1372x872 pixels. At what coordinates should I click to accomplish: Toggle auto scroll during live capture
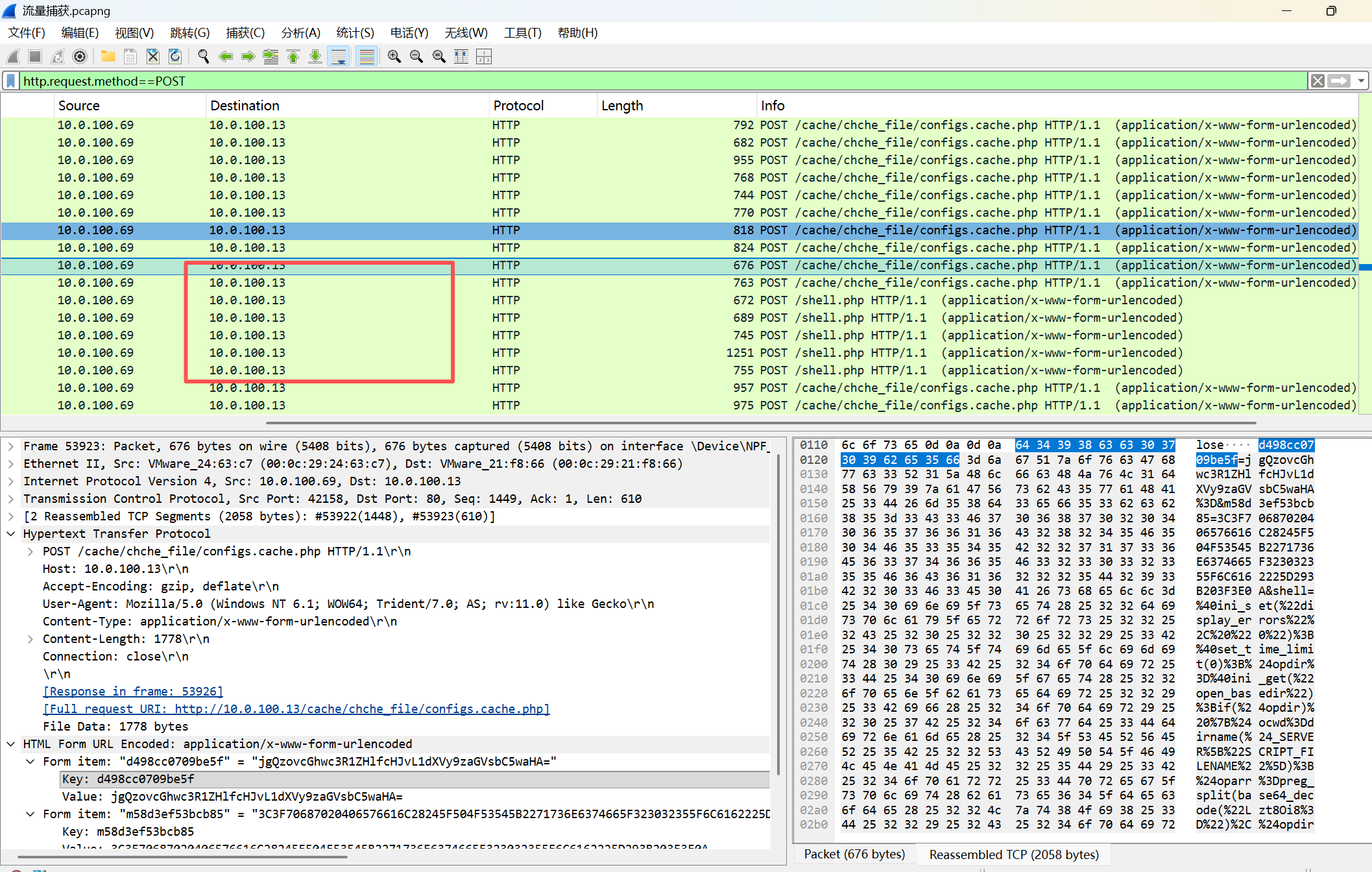[339, 57]
